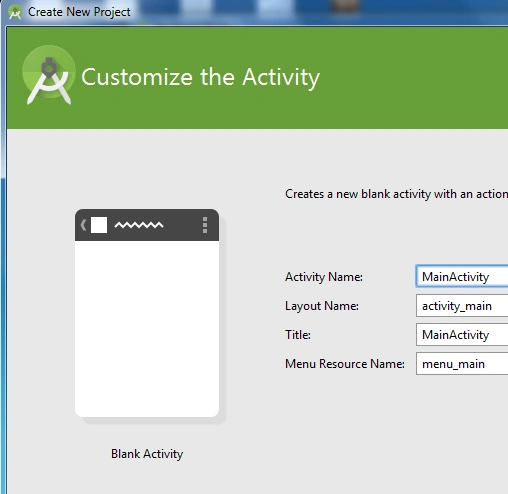Select the Blank Activity preview thumbnail
The image size is (508, 494).
(147, 313)
